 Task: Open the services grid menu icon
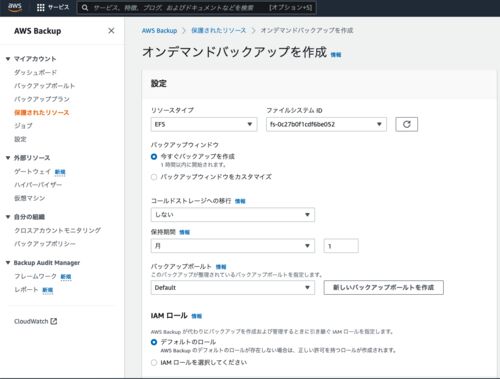coord(41,7)
